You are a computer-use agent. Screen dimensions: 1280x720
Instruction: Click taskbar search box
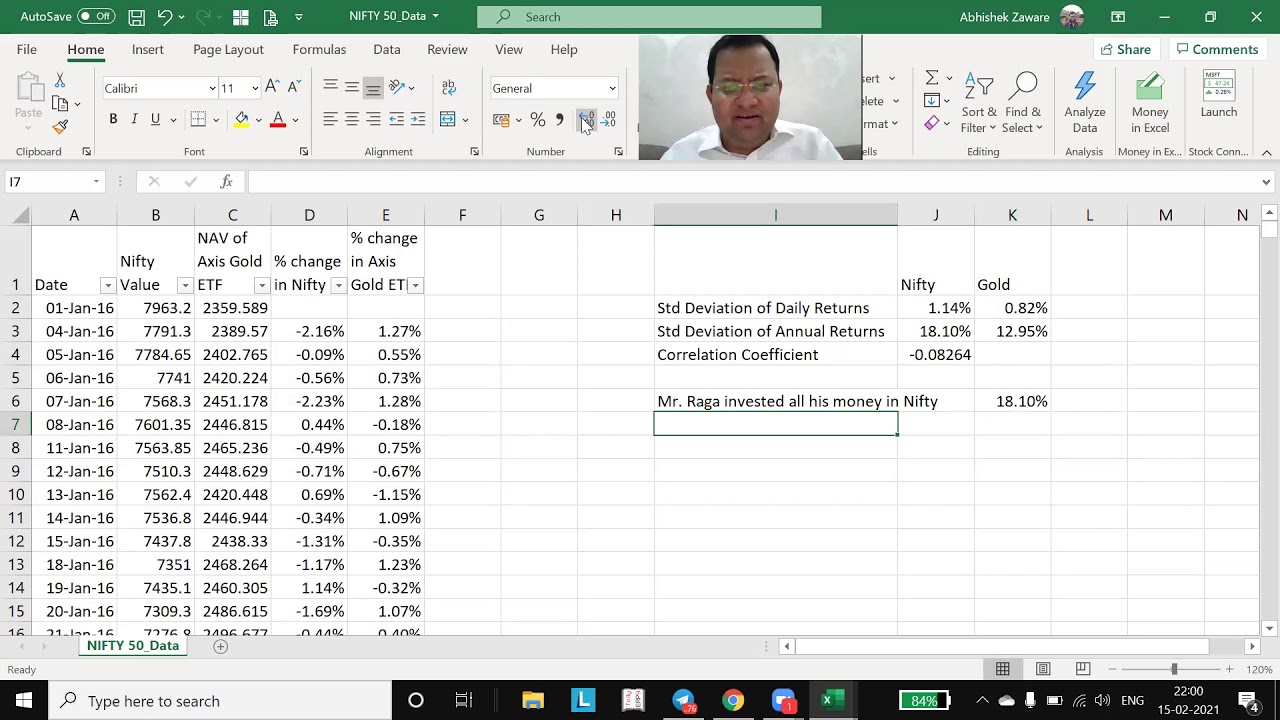point(219,701)
